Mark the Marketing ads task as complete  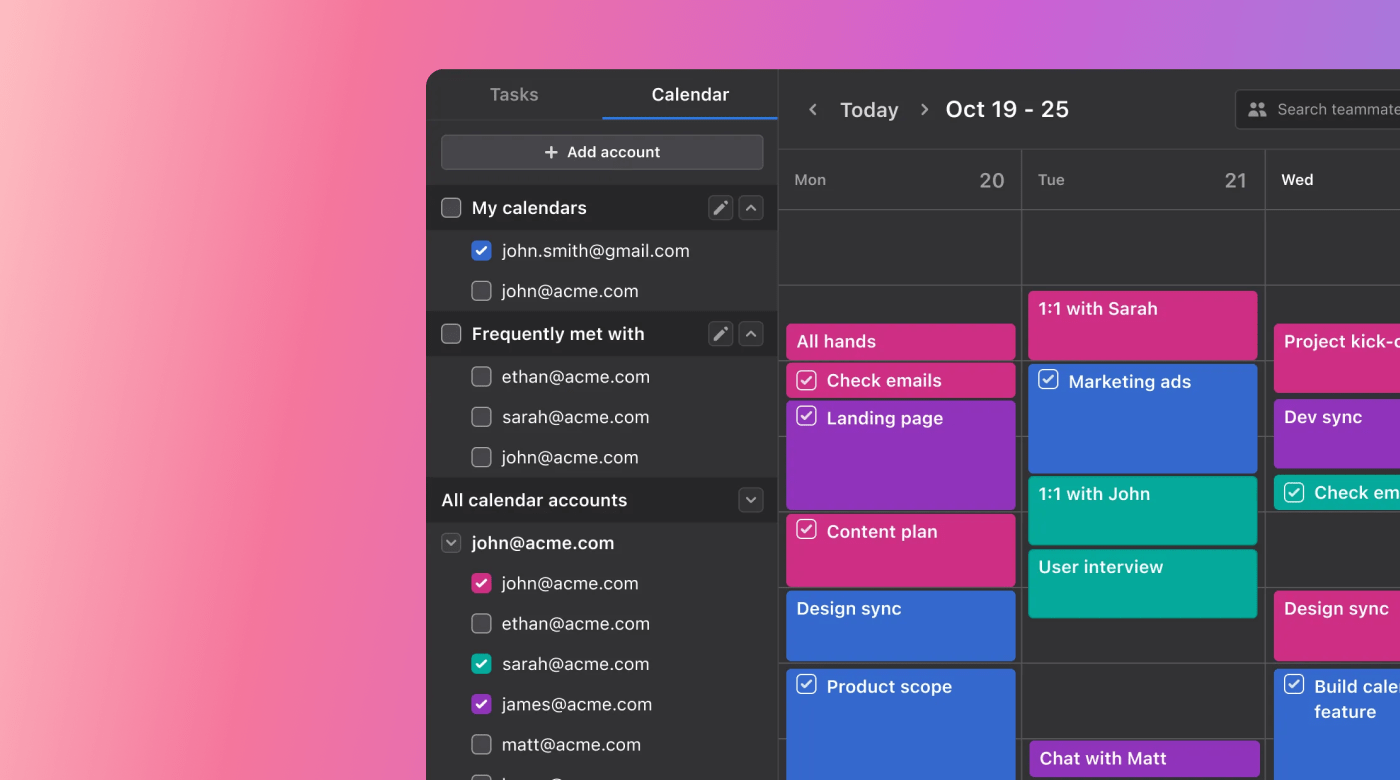[x=1048, y=380]
